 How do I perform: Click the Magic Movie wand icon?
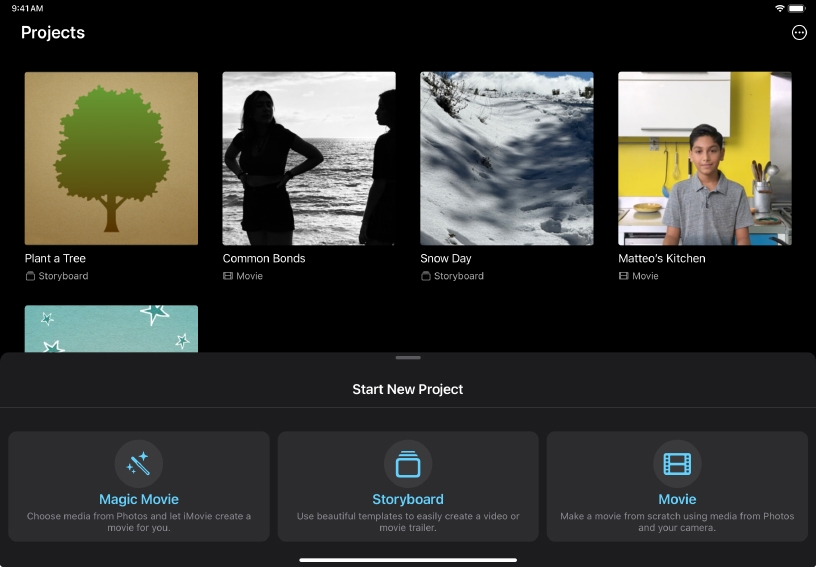coord(138,464)
